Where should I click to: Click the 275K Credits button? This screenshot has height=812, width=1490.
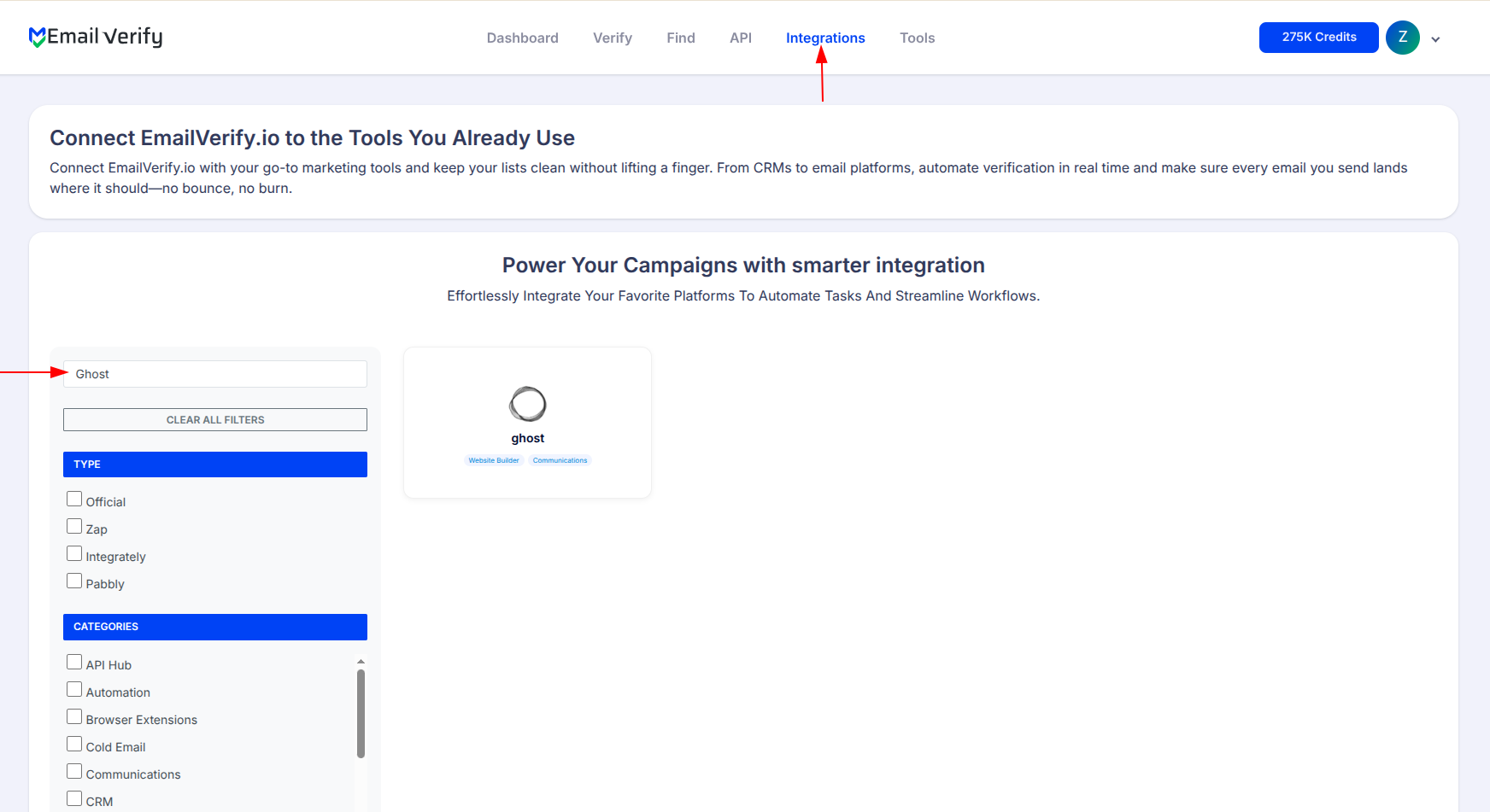coord(1319,38)
